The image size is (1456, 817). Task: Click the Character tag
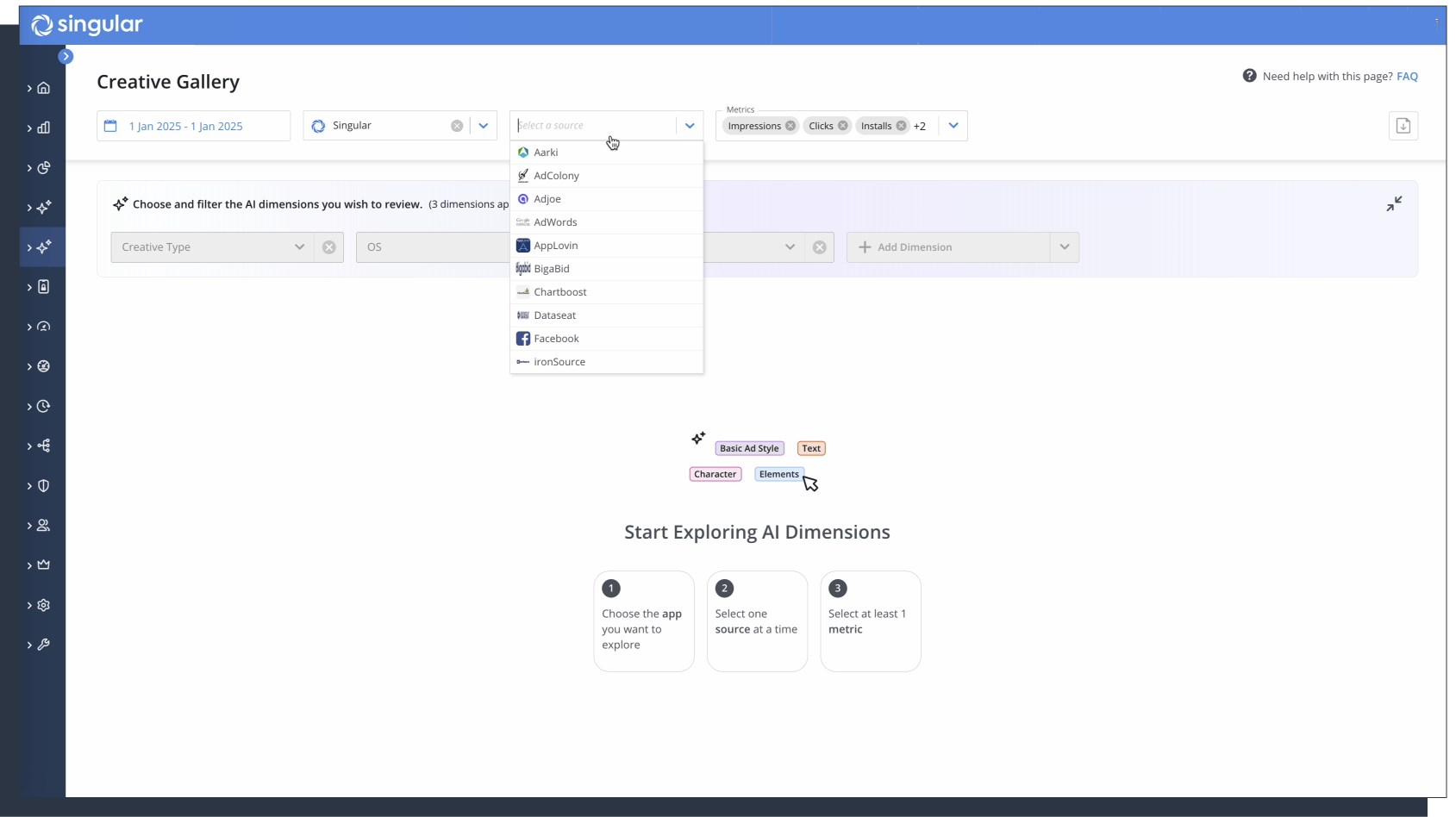coord(716,474)
